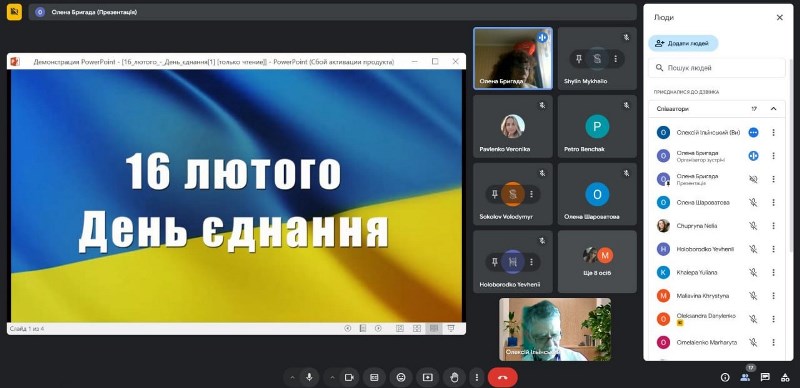The image size is (800, 388).
Task: Collapse the Співавтори participants section
Action: (773, 109)
